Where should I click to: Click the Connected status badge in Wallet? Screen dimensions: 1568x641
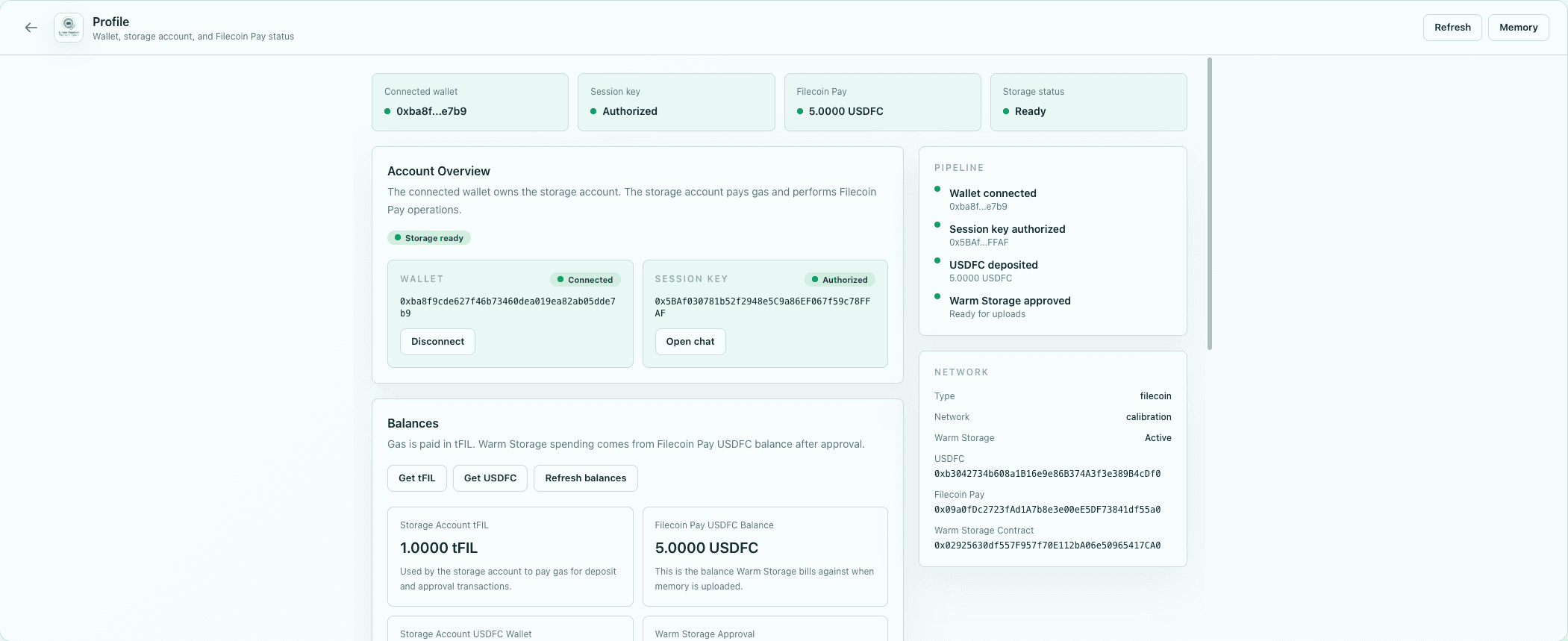[585, 280]
